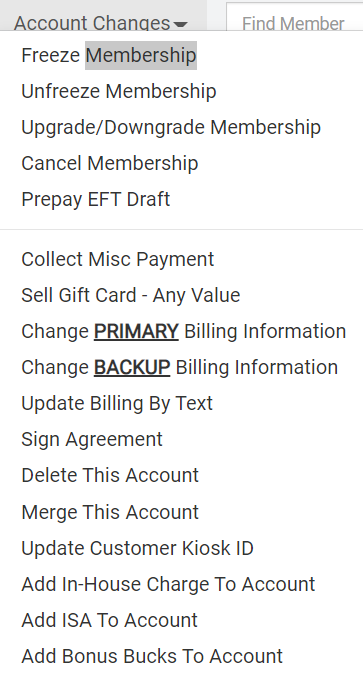363x675 pixels.
Task: Select Freeze Membership
Action: click(109, 56)
